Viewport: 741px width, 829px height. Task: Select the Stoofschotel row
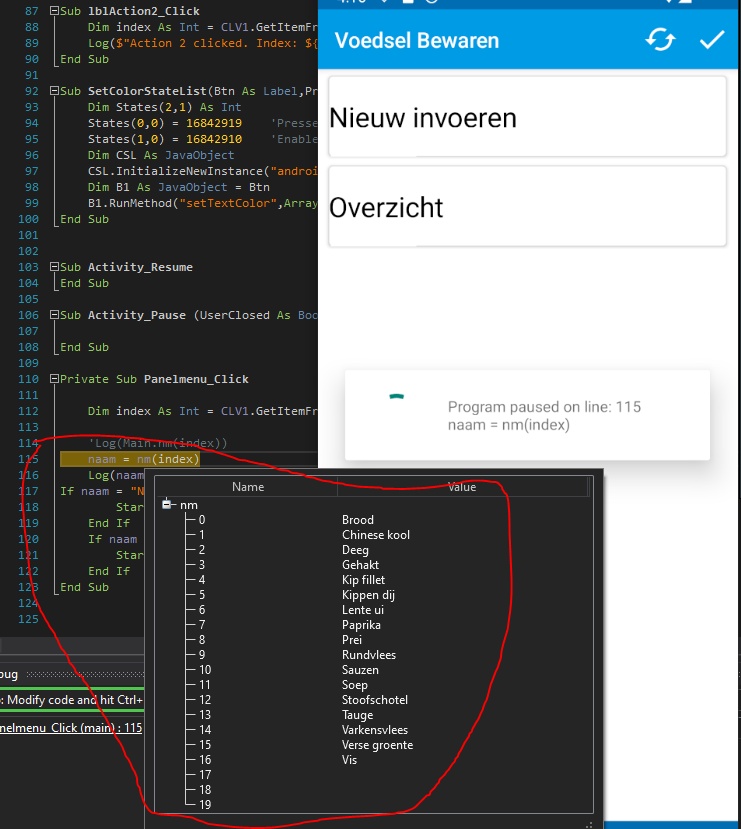click(374, 699)
